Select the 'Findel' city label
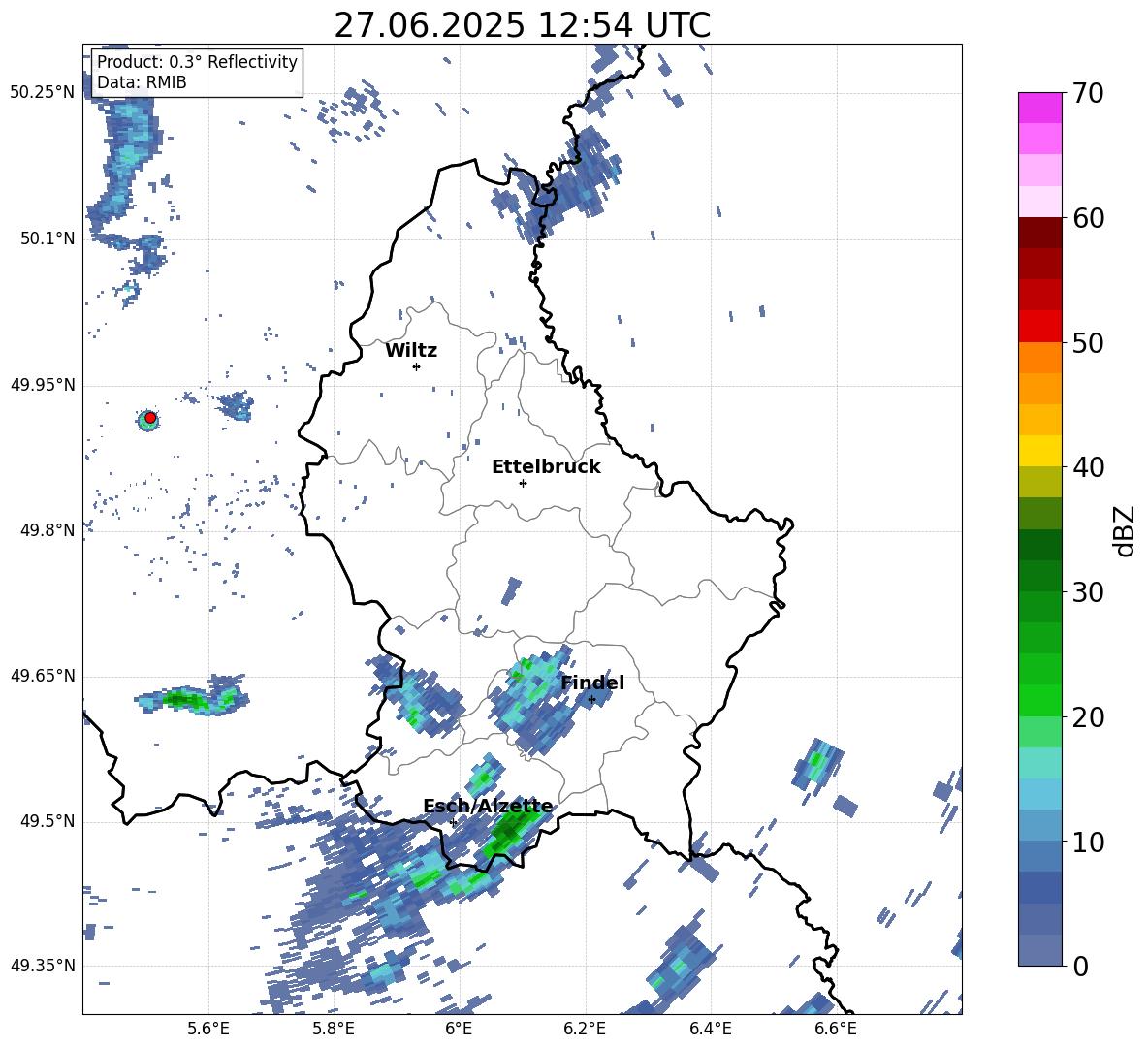 [x=592, y=683]
